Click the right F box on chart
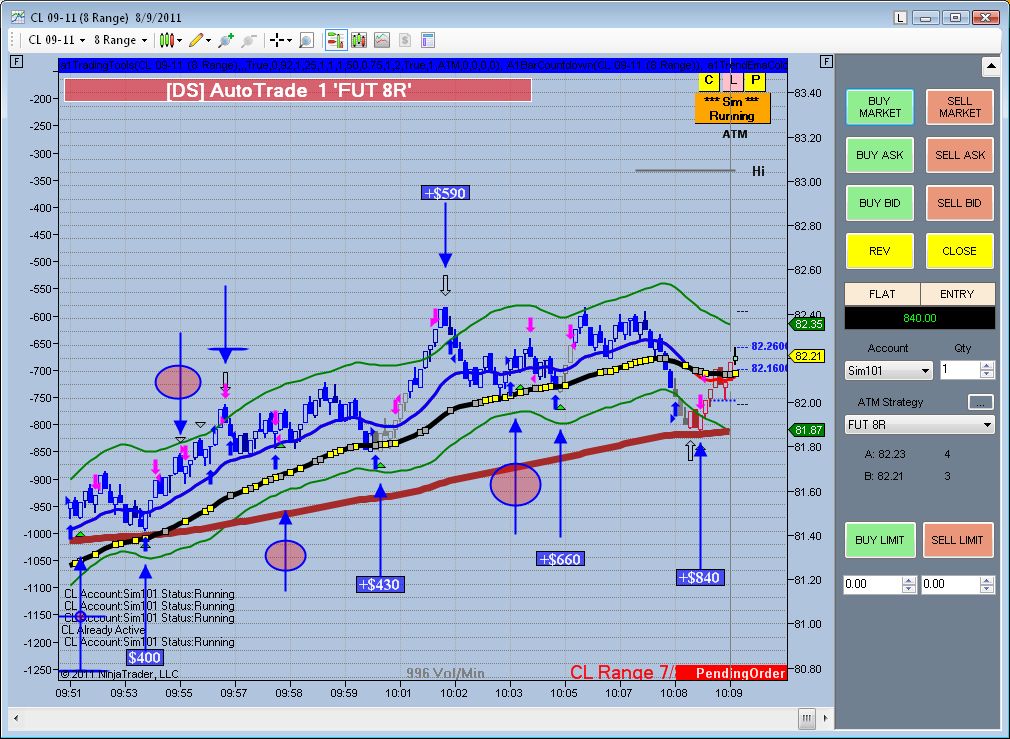This screenshot has height=739, width=1010. (826, 62)
